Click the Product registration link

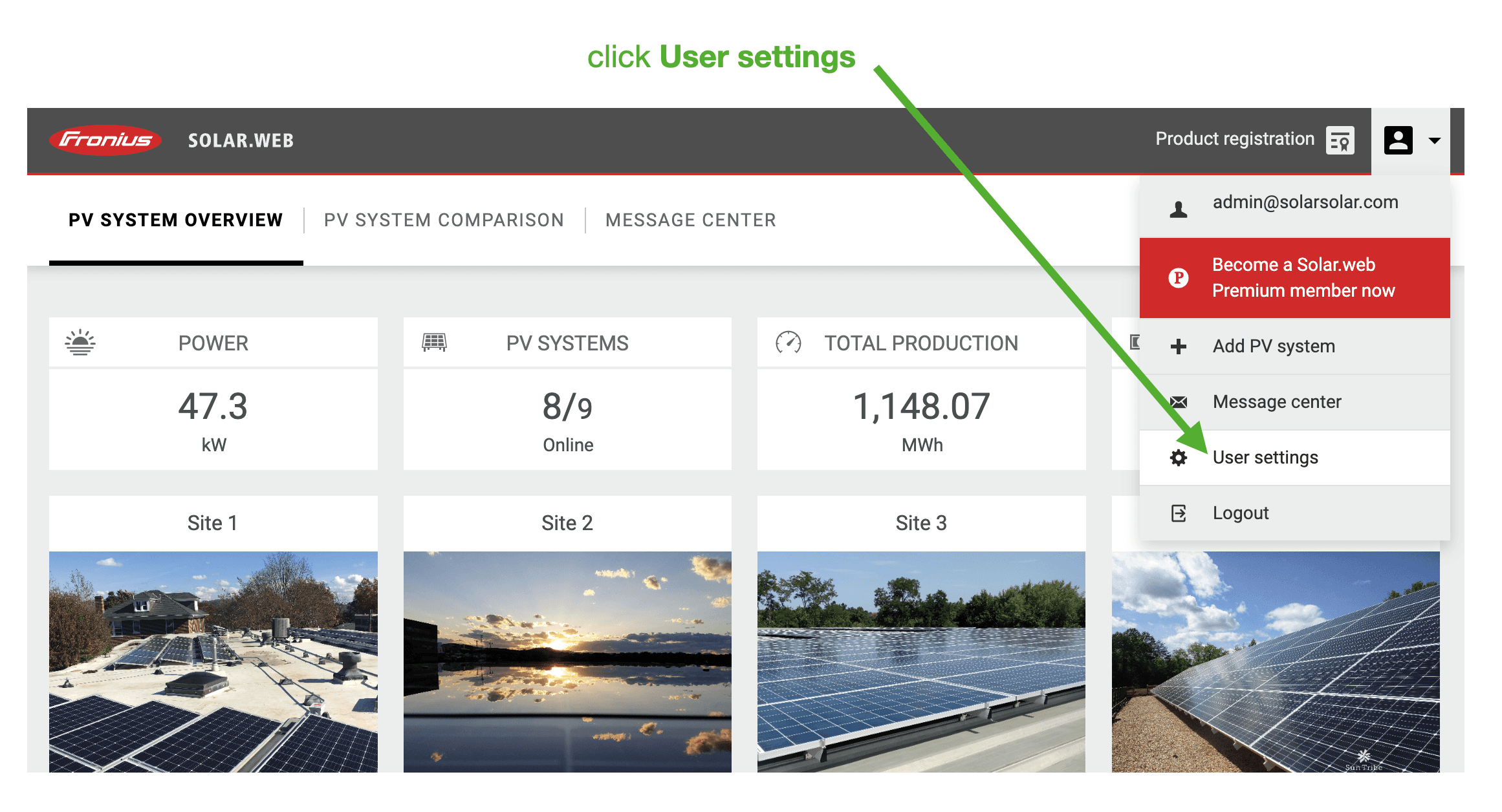(x=1234, y=139)
